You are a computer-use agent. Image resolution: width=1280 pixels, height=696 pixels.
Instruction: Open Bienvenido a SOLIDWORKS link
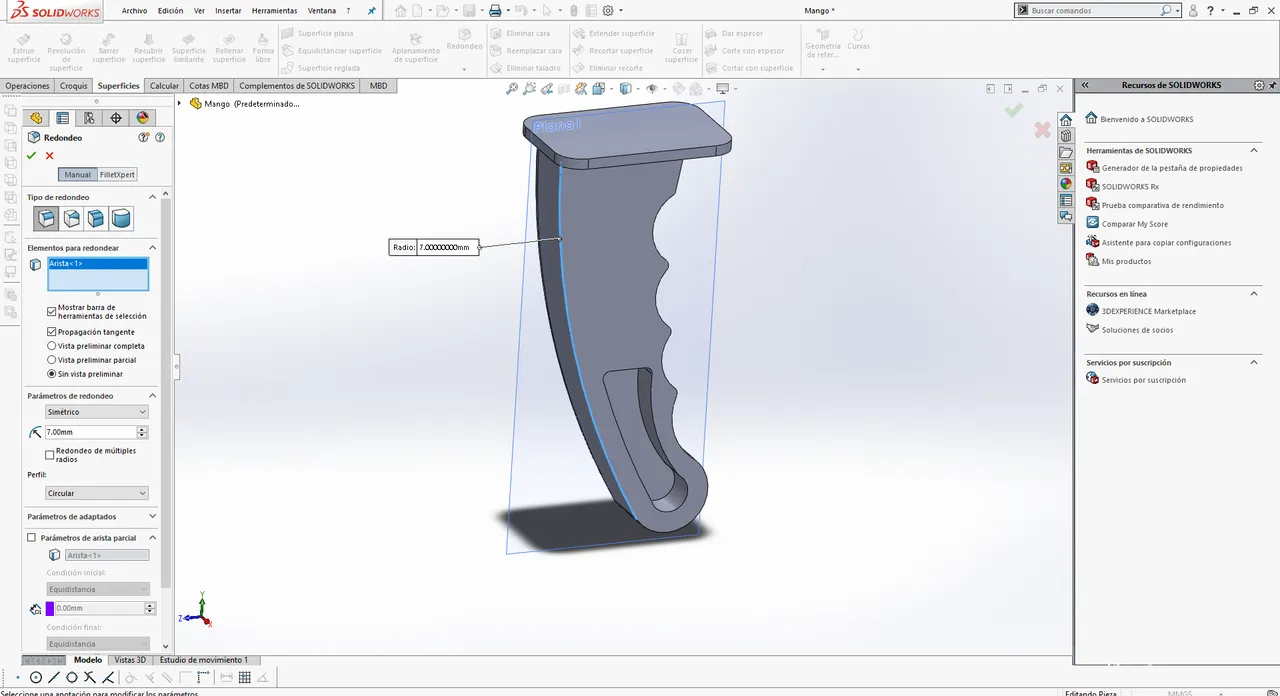(1147, 119)
